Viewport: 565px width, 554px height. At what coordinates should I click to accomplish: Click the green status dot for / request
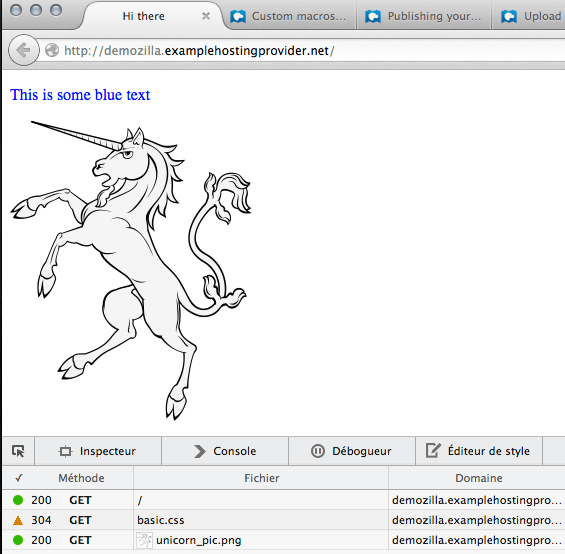tap(18, 500)
